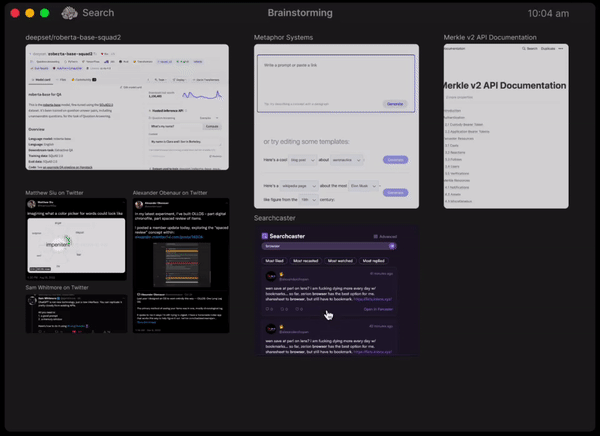Open the 'blog post' dropdown
The image size is (600, 436).
302,160
